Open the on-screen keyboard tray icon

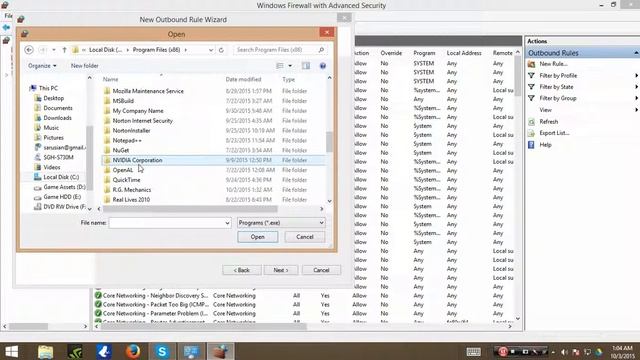[x=473, y=352]
